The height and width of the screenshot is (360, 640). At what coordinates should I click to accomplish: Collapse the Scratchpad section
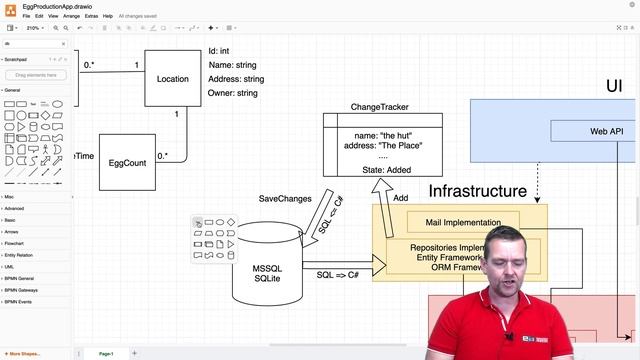pyautogui.click(x=15, y=60)
